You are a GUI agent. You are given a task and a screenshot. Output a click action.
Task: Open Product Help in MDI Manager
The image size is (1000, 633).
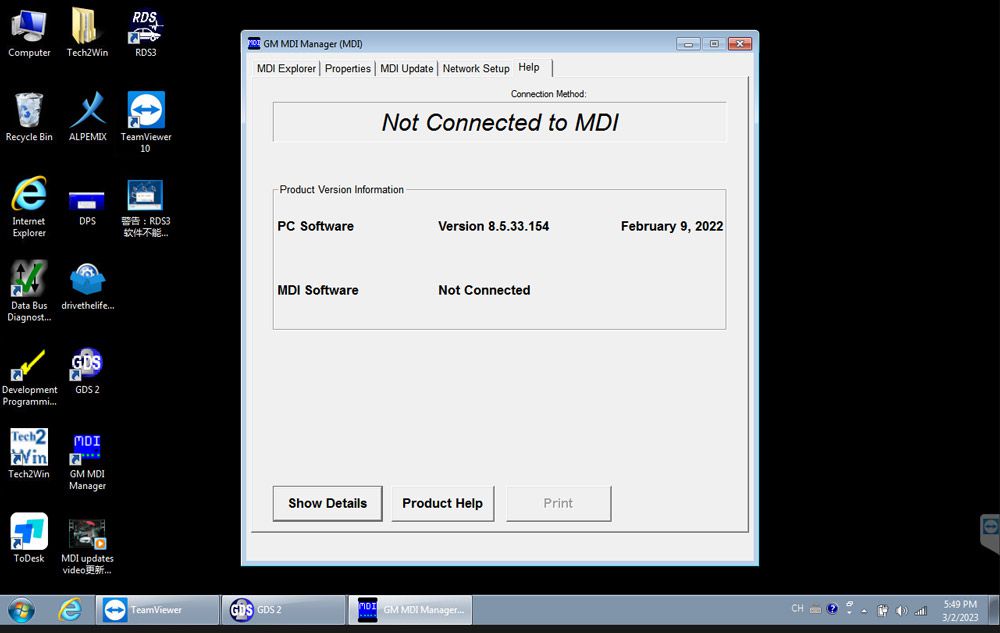tap(443, 503)
